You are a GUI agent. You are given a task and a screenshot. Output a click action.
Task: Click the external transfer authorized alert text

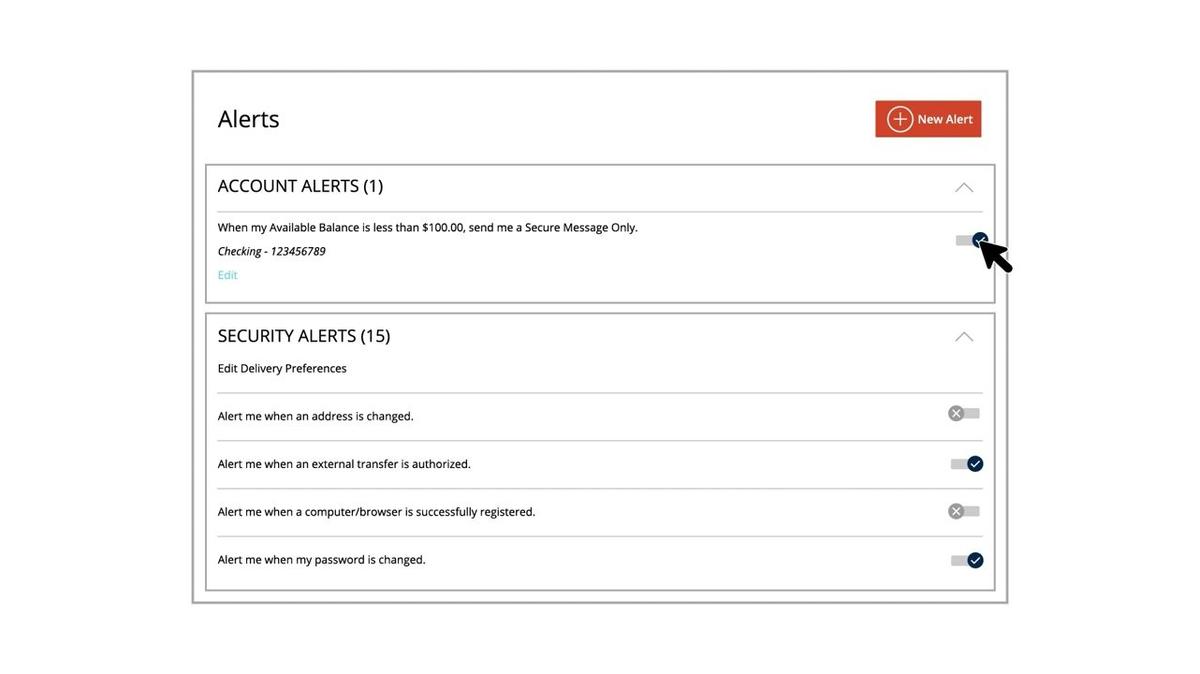(x=344, y=464)
